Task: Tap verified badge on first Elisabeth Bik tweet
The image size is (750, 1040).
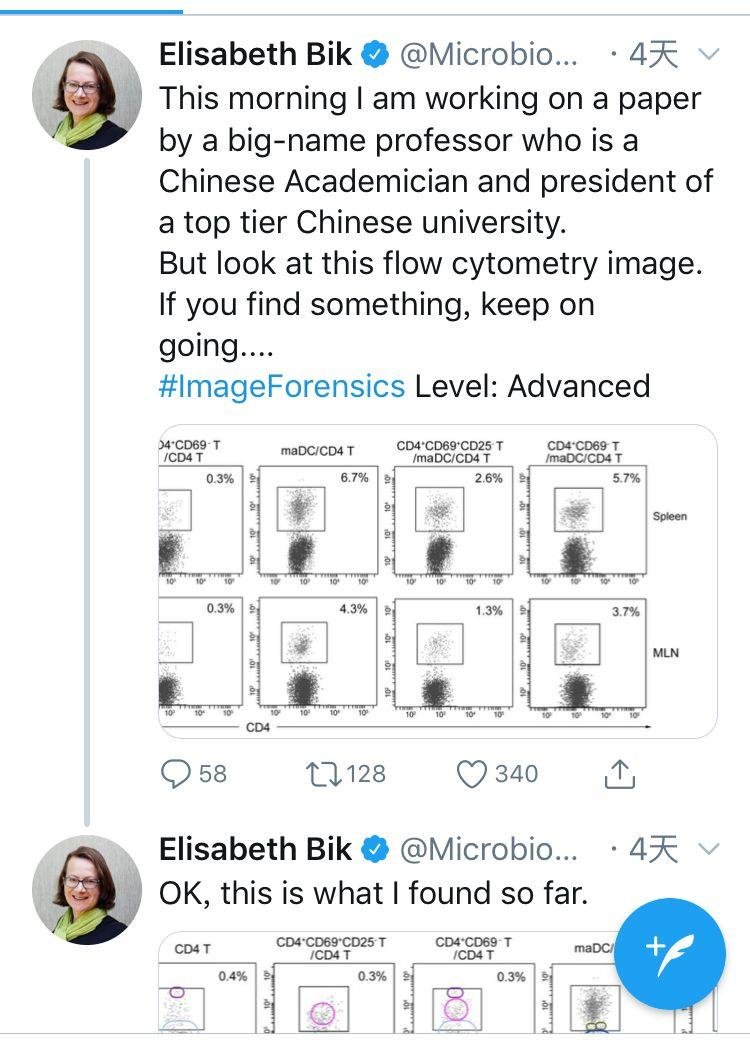Action: click(375, 55)
